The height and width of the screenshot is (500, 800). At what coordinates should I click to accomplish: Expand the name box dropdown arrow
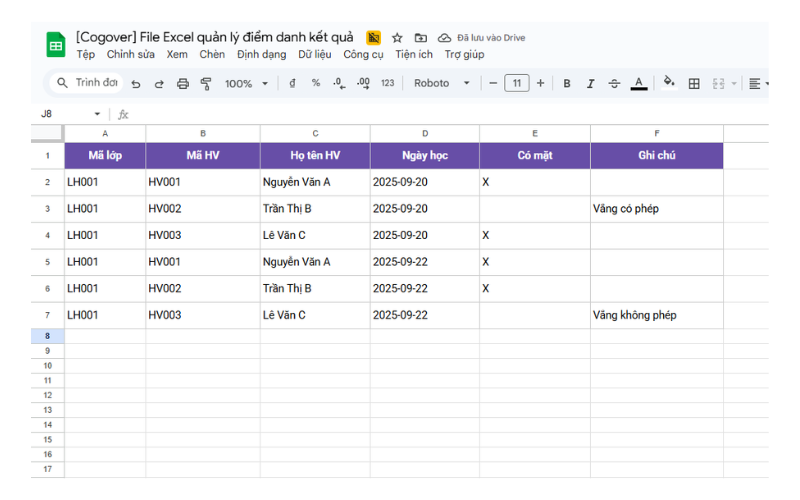(x=97, y=114)
